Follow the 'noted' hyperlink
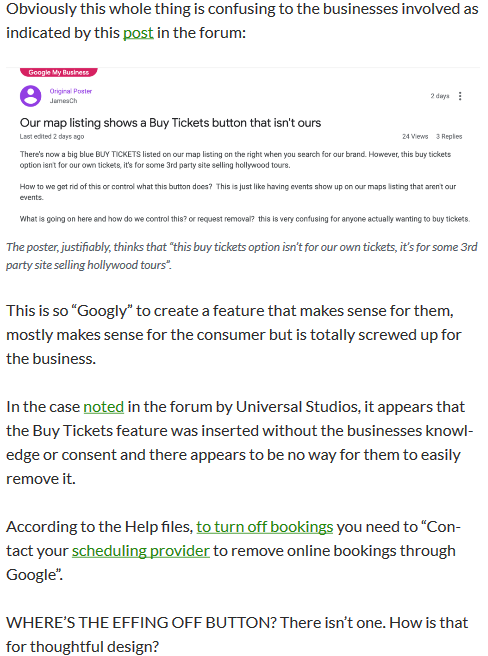This screenshot has width=488, height=656. (x=103, y=407)
